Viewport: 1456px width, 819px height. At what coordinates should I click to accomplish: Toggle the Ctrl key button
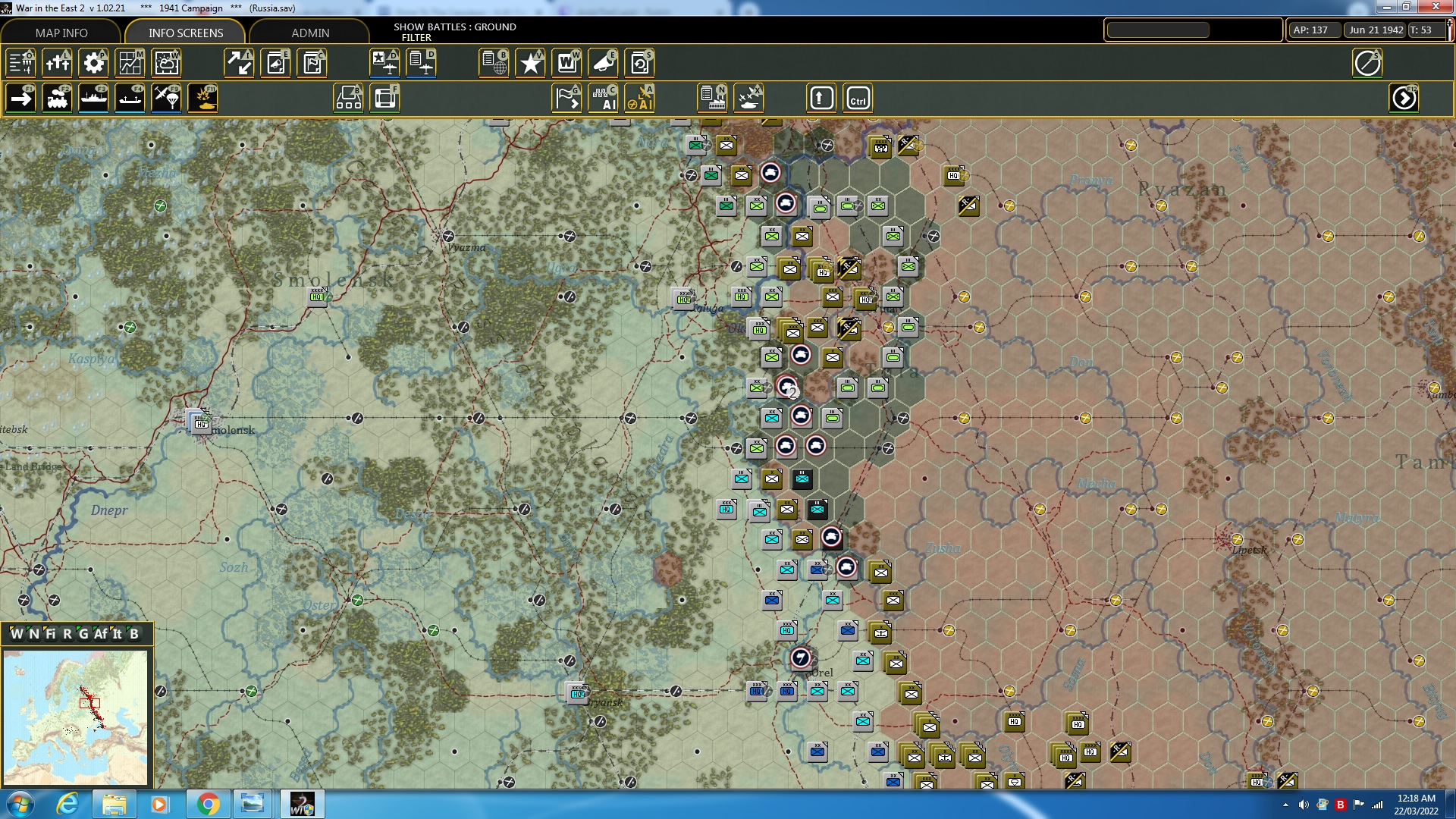(858, 98)
